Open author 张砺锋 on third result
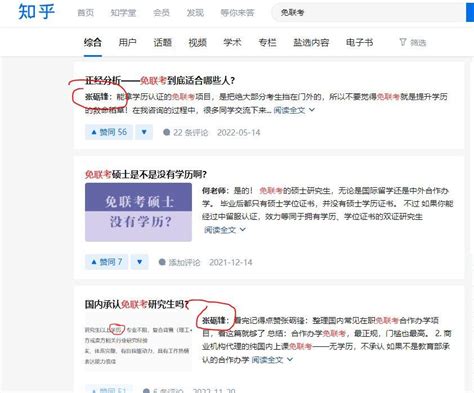474x393 pixels. coord(214,321)
